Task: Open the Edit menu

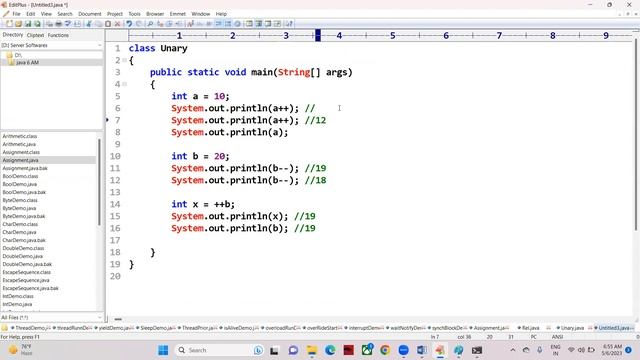Action: (x=31, y=14)
